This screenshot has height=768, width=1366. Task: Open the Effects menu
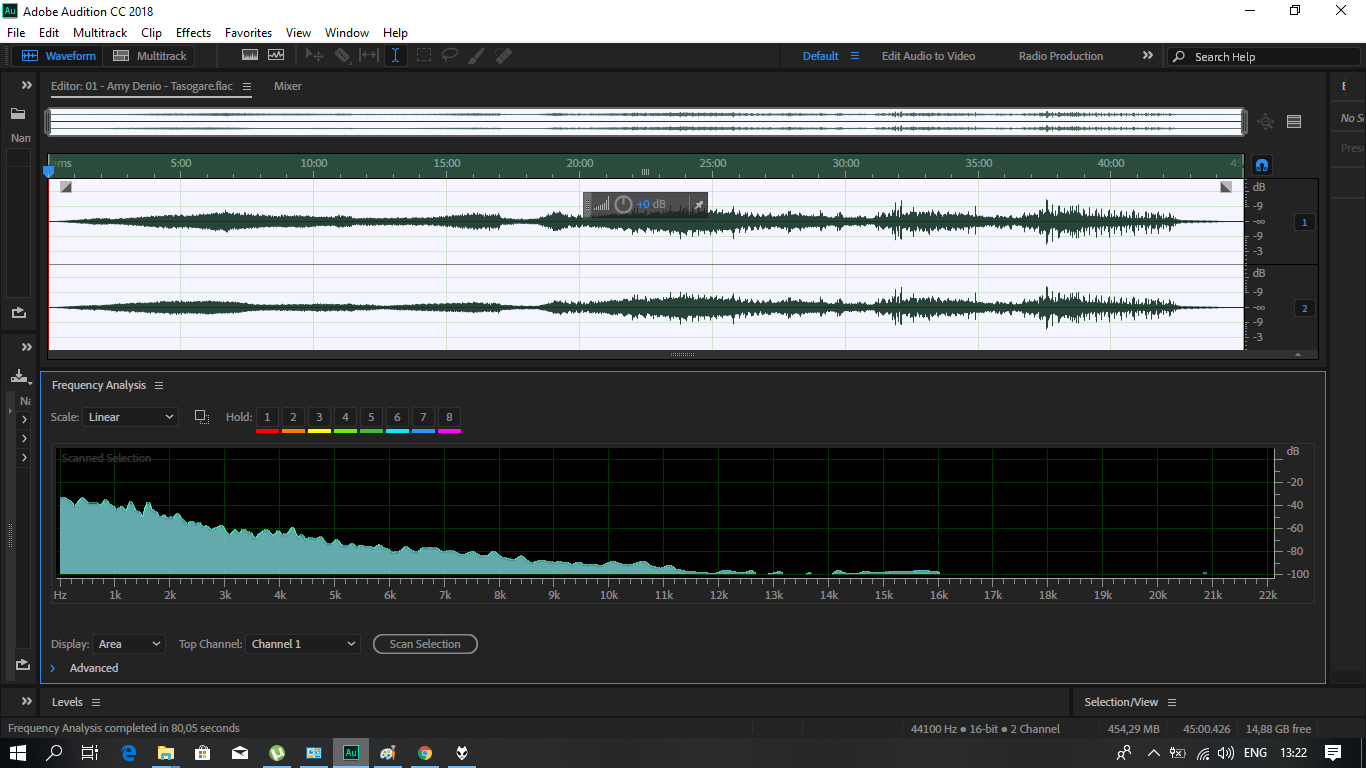pos(193,33)
